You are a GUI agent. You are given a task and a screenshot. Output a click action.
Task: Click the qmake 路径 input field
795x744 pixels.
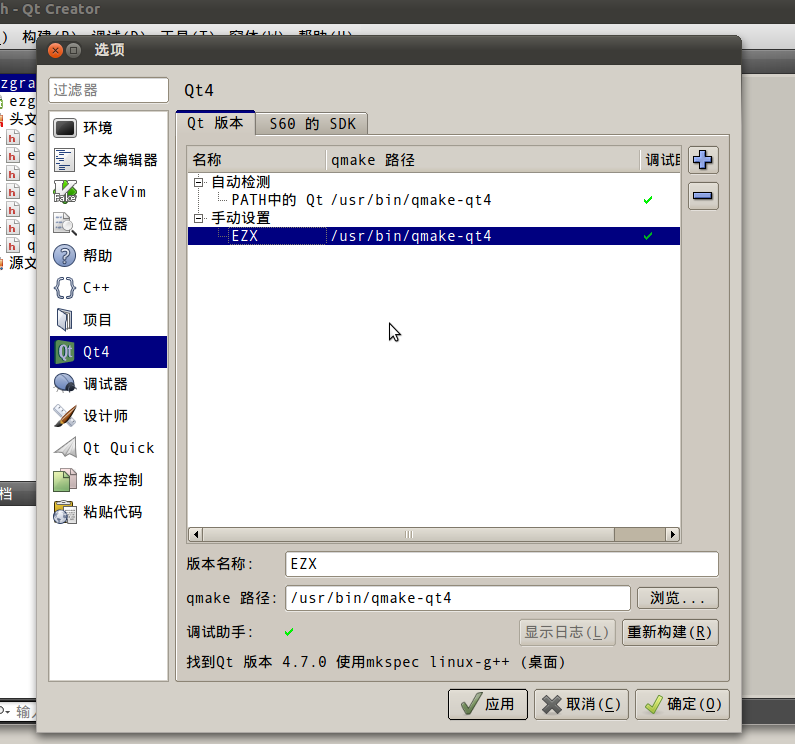click(458, 598)
